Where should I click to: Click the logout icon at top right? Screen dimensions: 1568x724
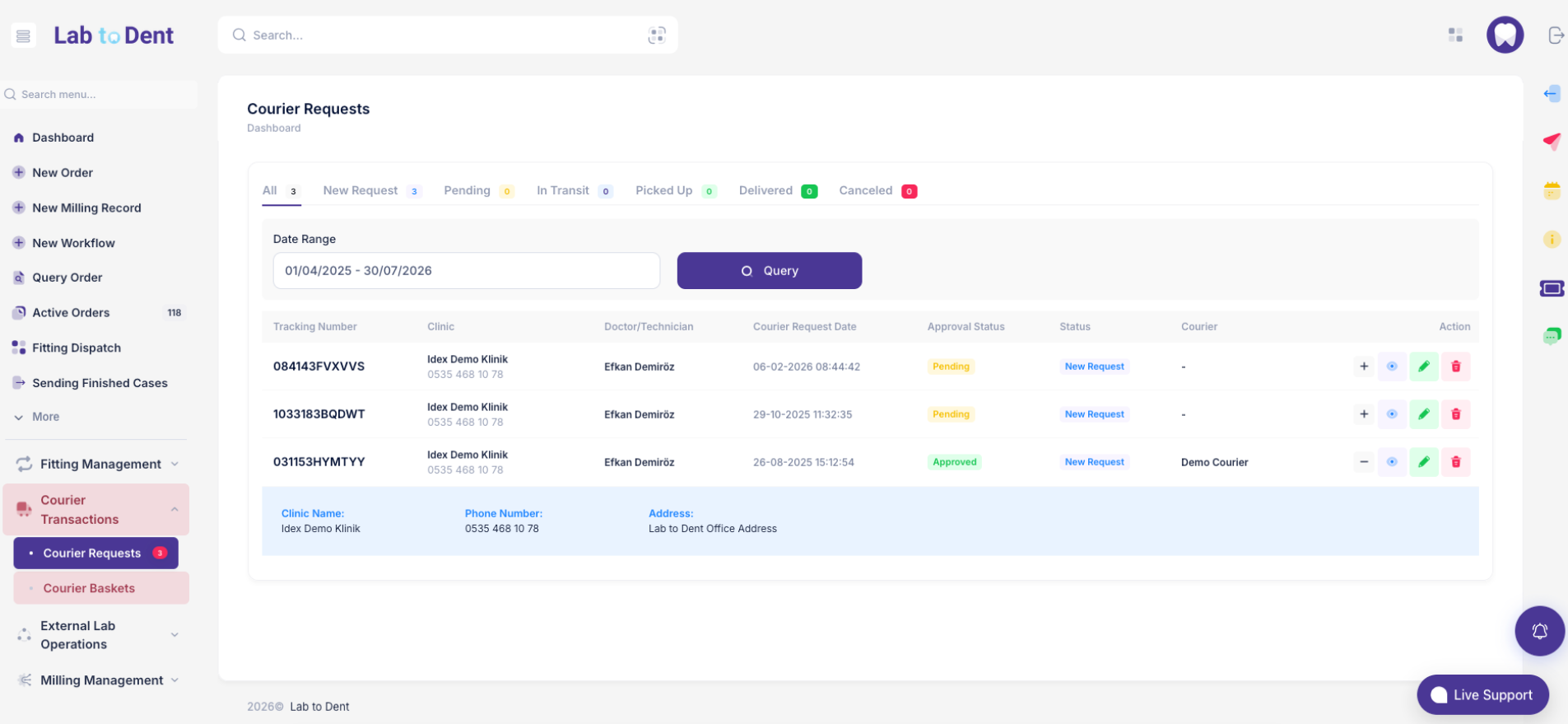click(1555, 35)
